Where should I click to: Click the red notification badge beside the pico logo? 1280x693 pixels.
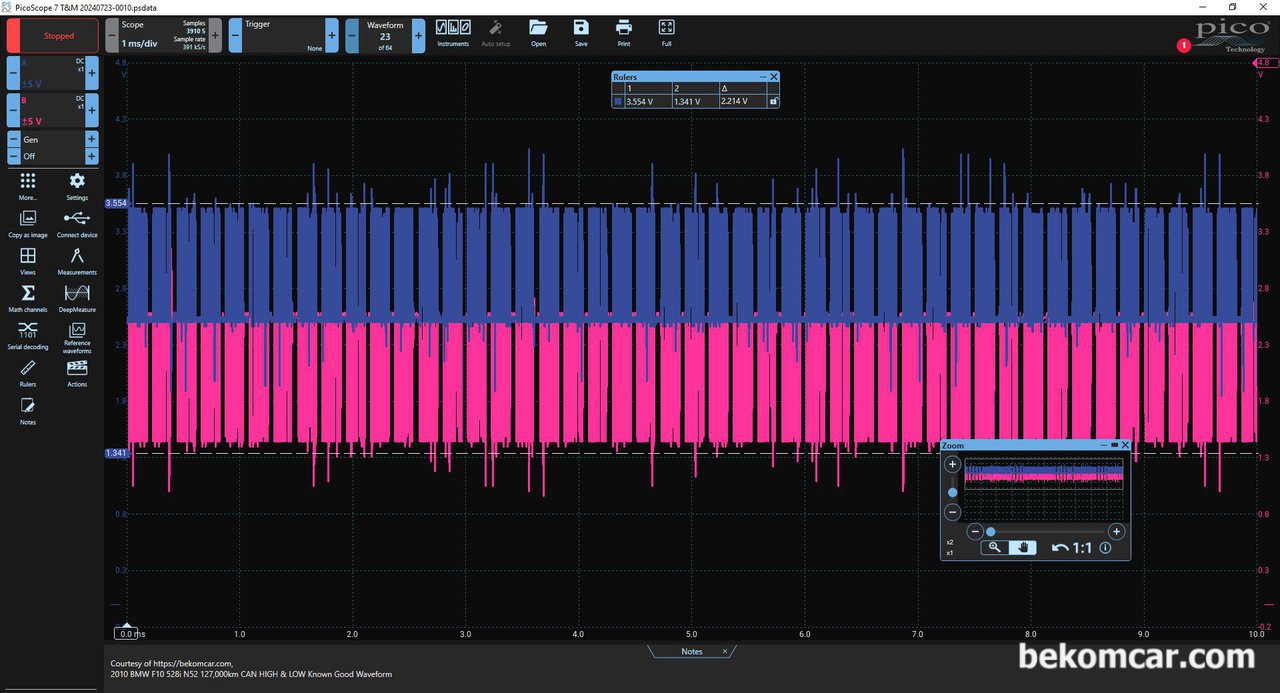click(1184, 45)
